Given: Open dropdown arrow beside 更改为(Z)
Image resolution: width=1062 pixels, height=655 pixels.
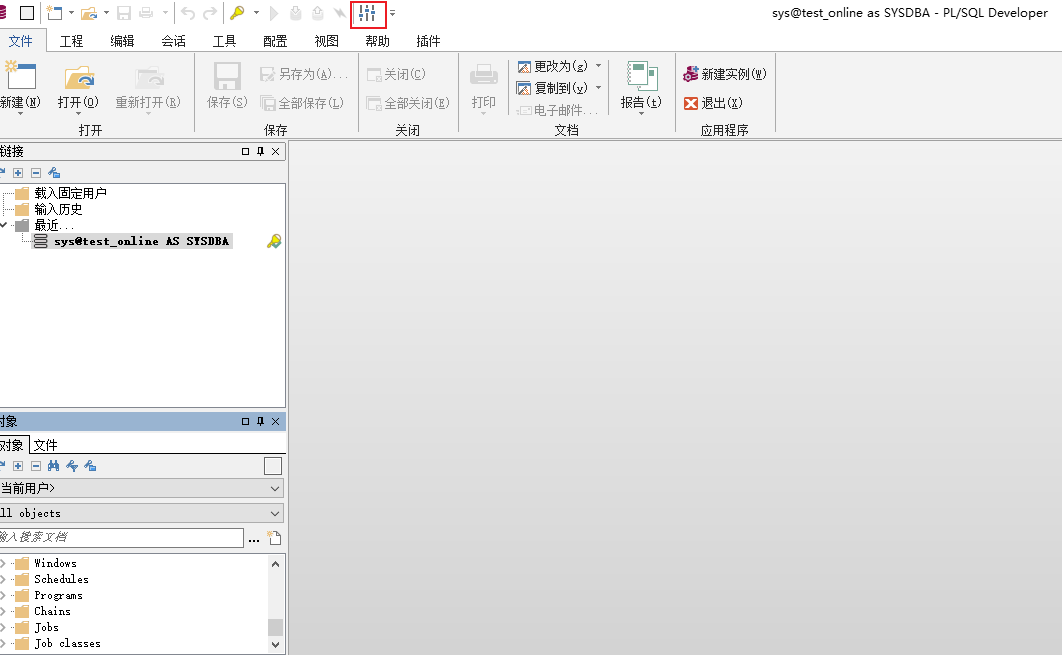Looking at the screenshot, I should tap(598, 66).
